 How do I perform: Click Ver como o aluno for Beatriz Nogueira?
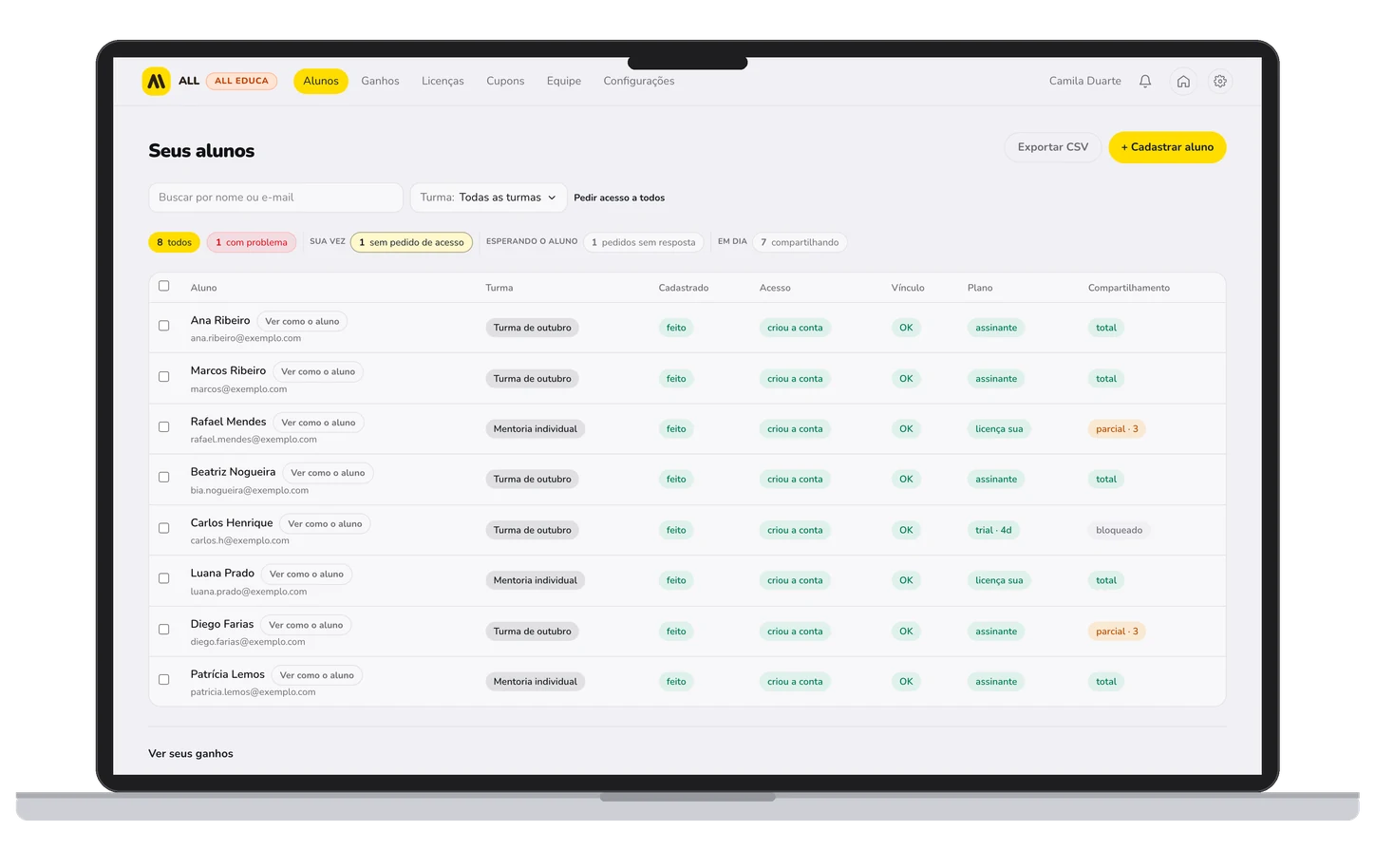coord(328,473)
